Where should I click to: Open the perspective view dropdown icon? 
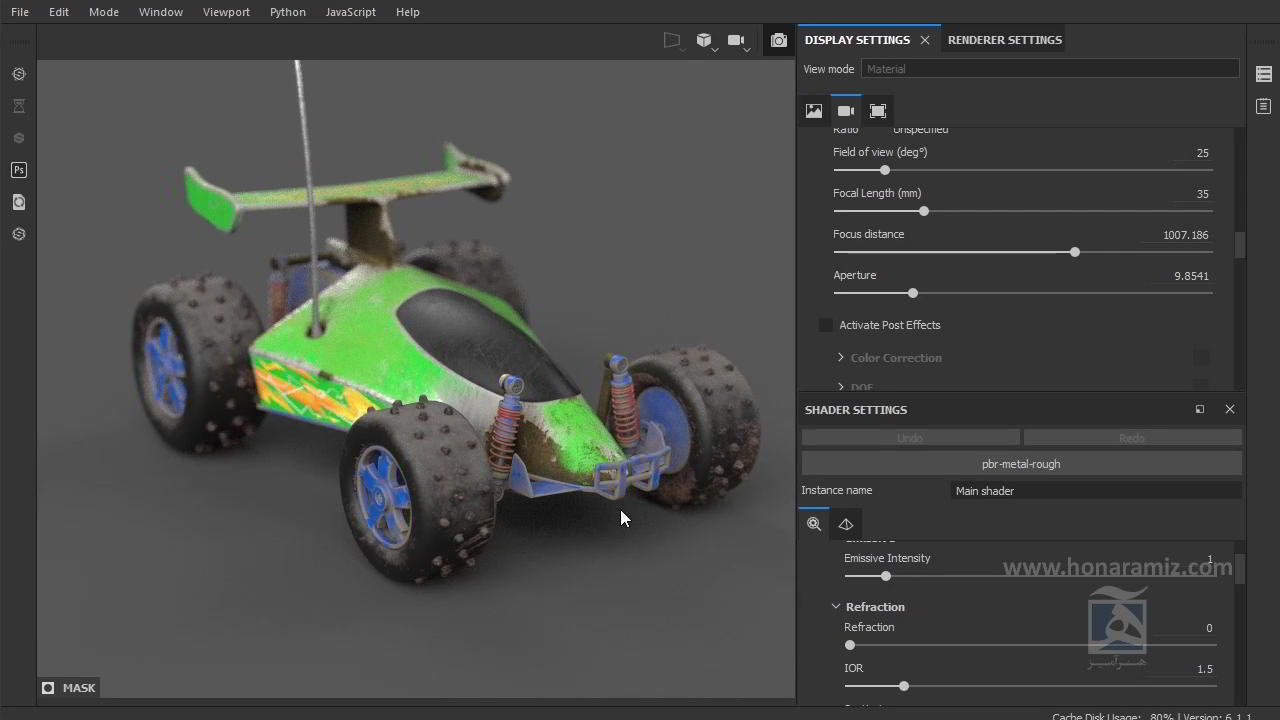(x=673, y=41)
